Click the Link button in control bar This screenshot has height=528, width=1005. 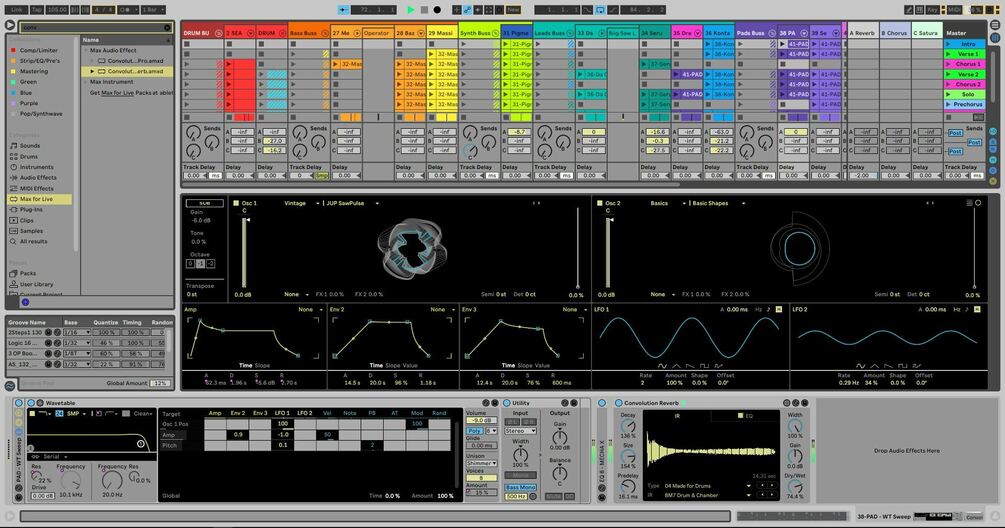(x=17, y=10)
